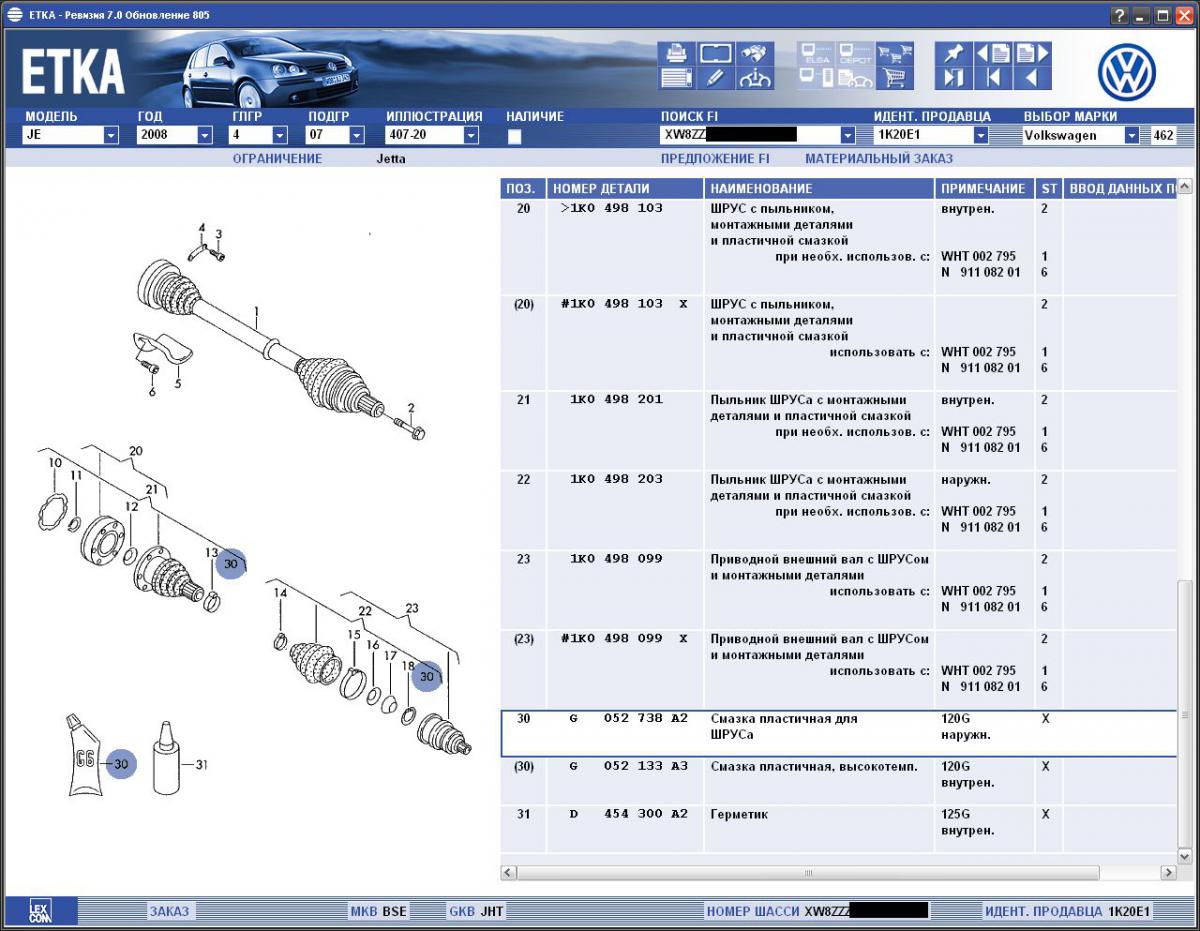This screenshot has width=1200, height=931.
Task: Click the pushpin icon
Action: click(x=953, y=53)
